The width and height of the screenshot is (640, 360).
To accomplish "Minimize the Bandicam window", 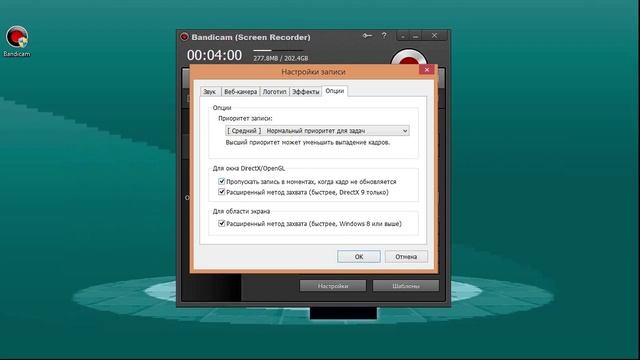I will pyautogui.click(x=416, y=36).
